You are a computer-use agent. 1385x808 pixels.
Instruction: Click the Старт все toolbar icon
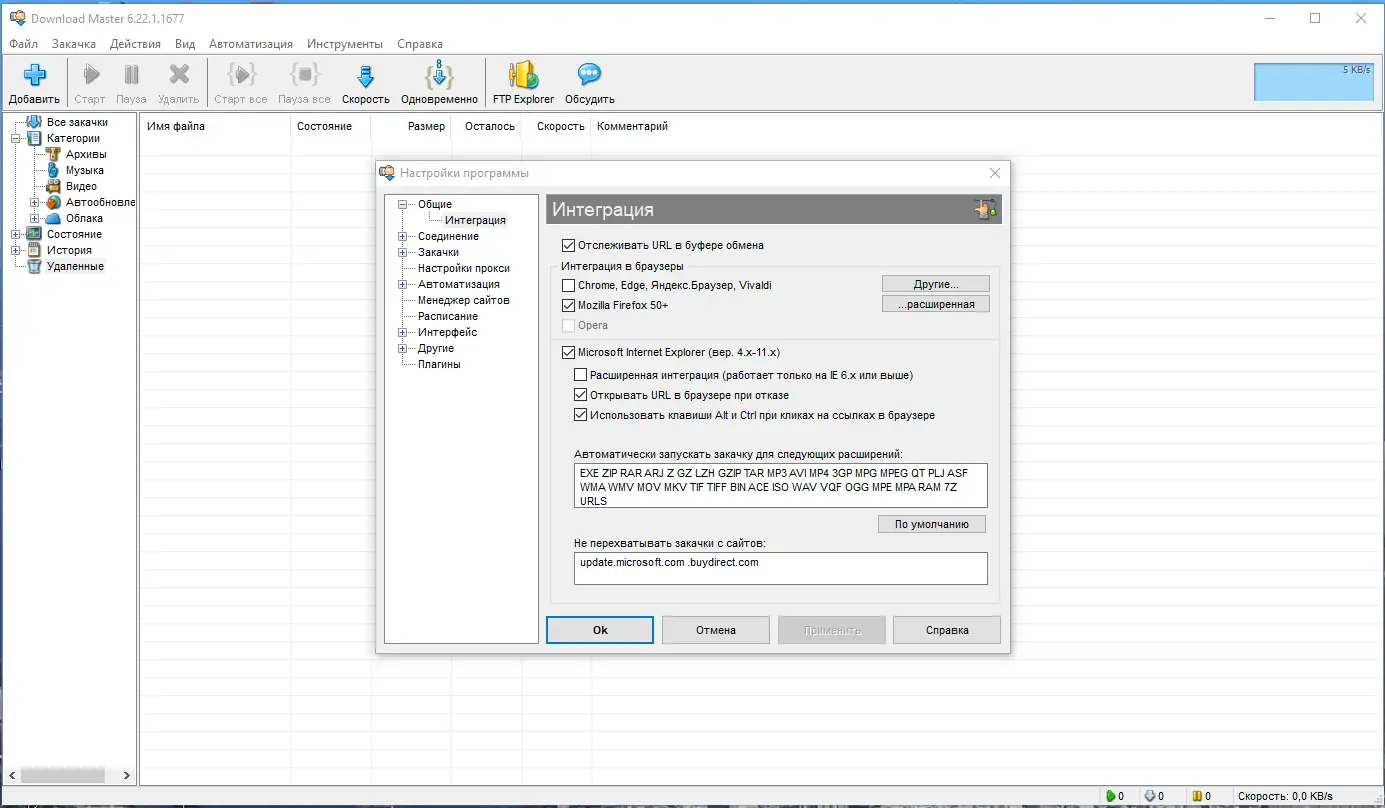point(241,75)
